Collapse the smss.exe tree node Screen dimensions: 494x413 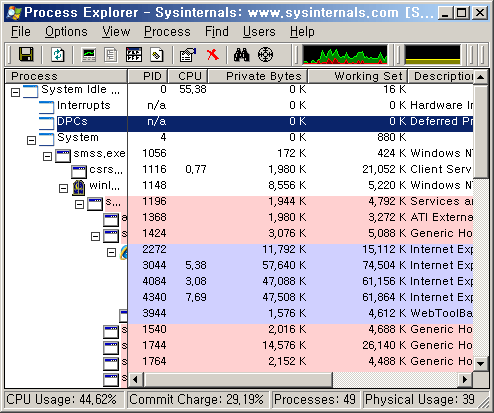tap(47, 156)
